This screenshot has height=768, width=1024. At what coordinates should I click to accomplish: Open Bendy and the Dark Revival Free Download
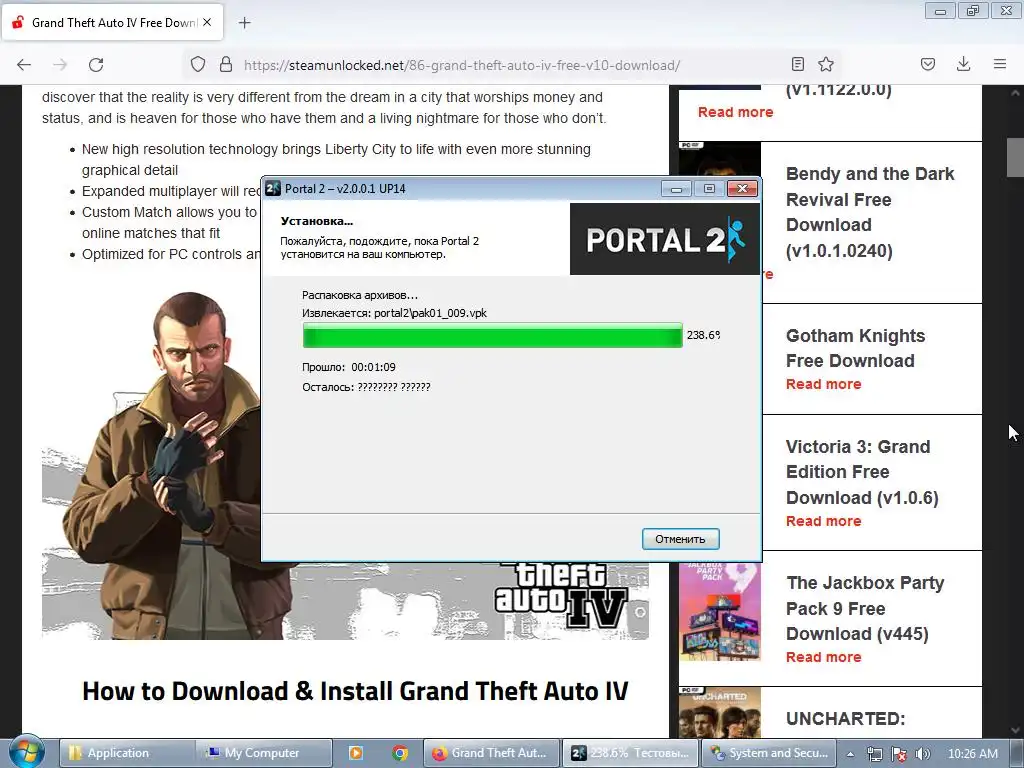870,212
